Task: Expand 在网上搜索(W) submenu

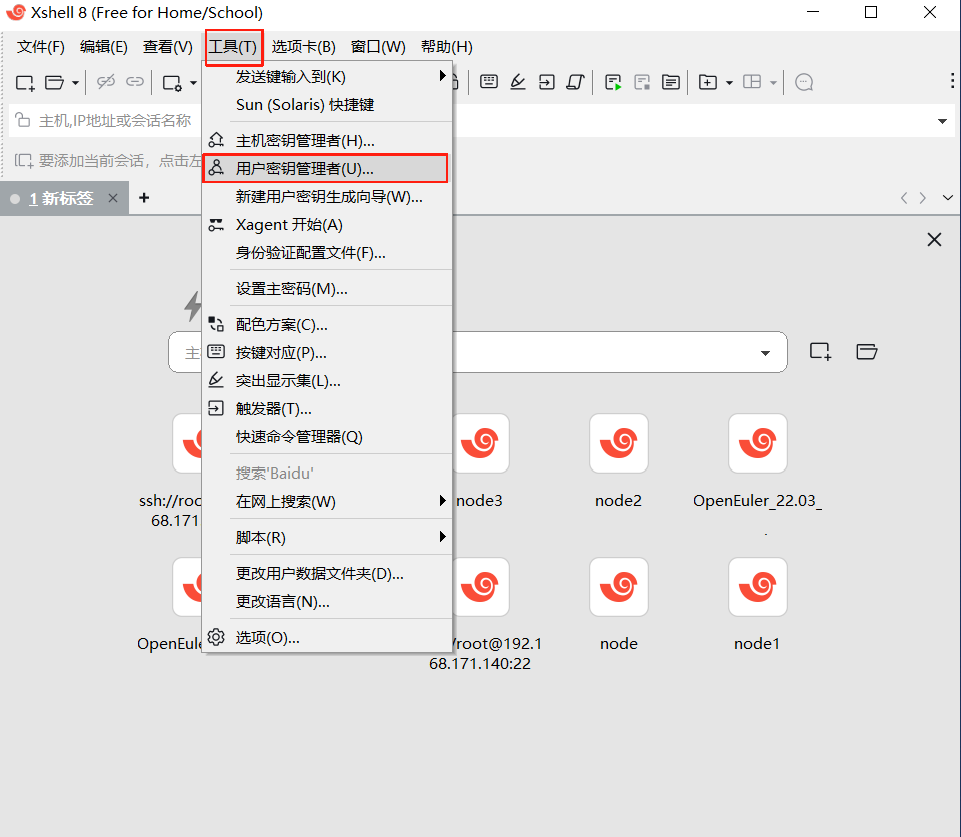Action: click(327, 501)
